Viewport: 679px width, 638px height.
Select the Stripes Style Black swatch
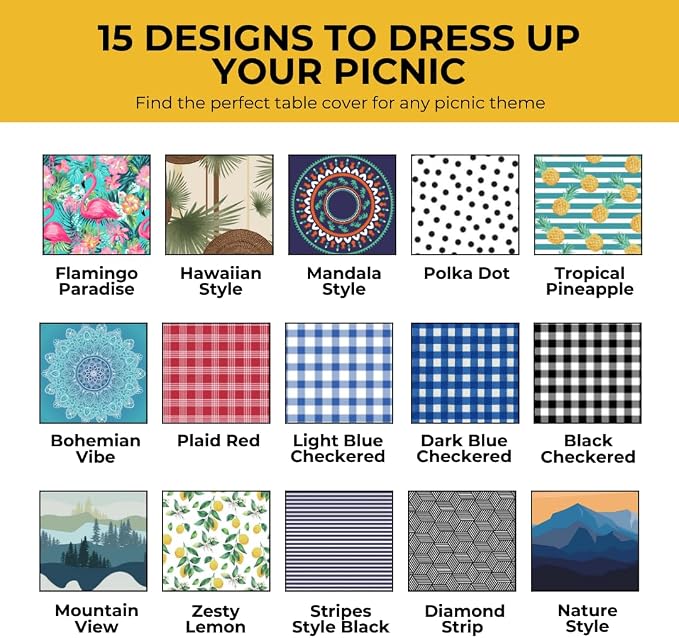click(x=339, y=541)
